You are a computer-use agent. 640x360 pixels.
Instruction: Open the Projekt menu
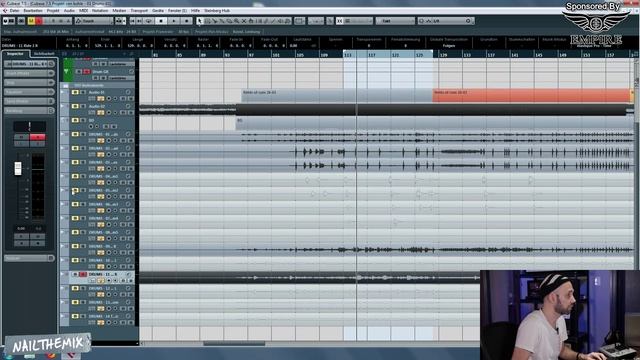(53, 11)
